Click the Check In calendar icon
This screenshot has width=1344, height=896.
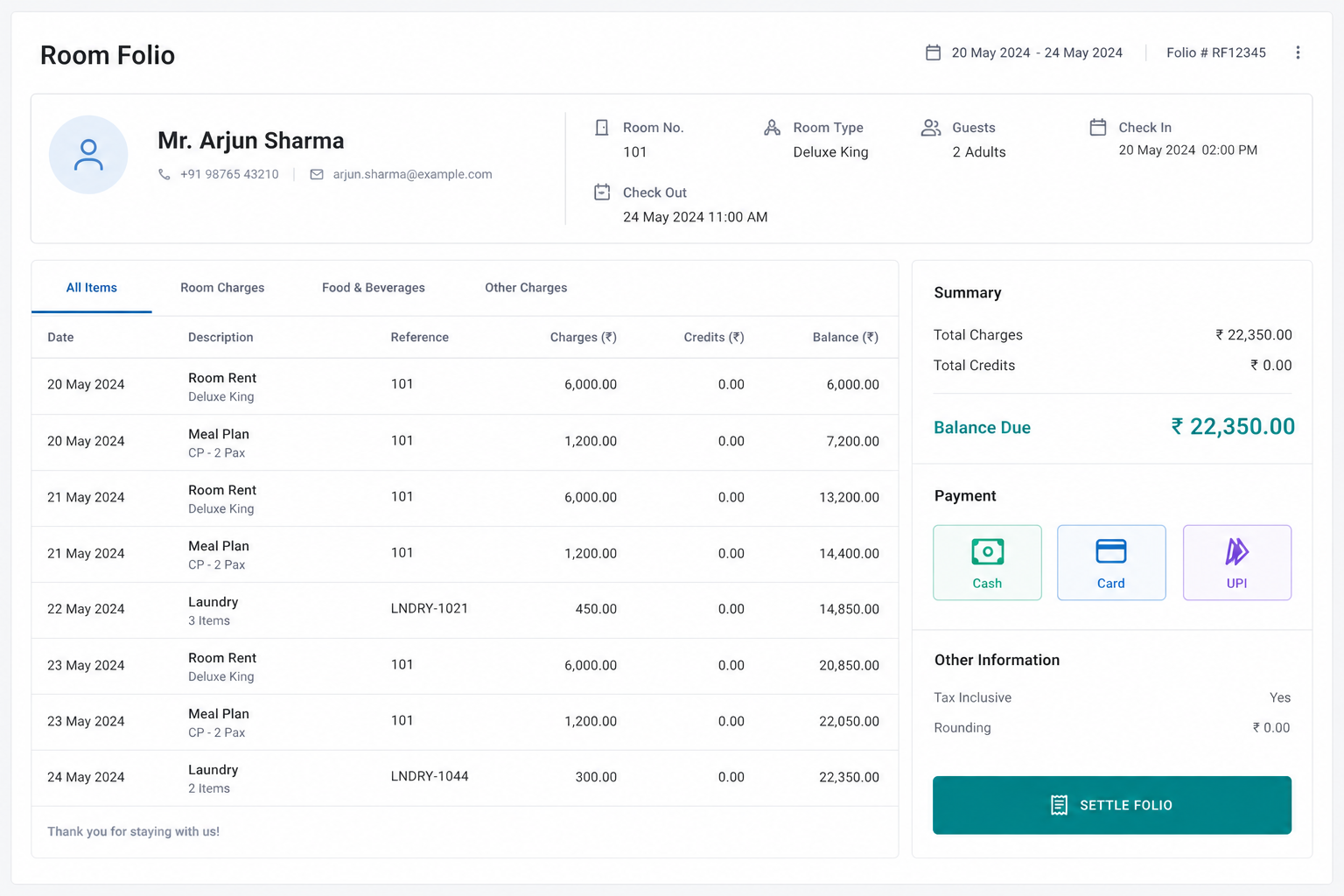point(1098,127)
